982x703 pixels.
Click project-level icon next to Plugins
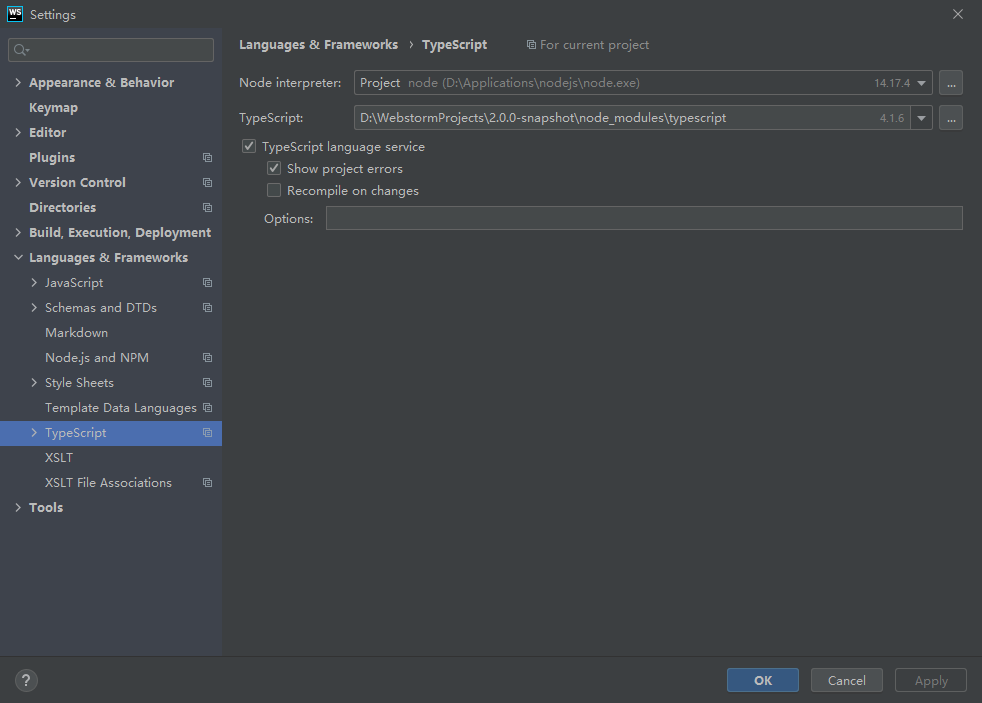207,158
